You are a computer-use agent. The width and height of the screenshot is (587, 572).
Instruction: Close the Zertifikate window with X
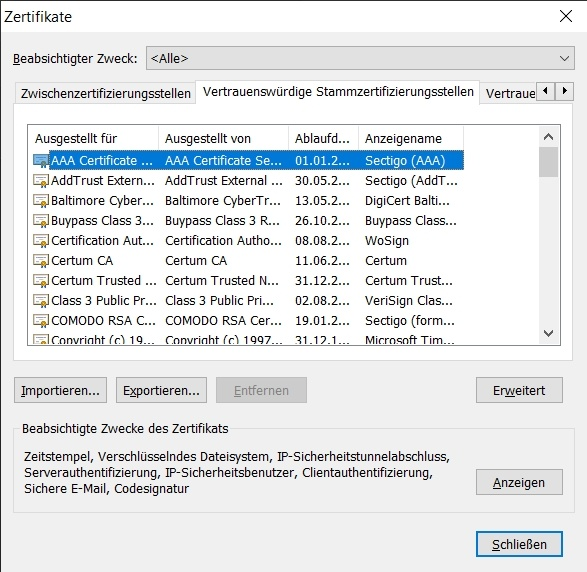[566, 16]
